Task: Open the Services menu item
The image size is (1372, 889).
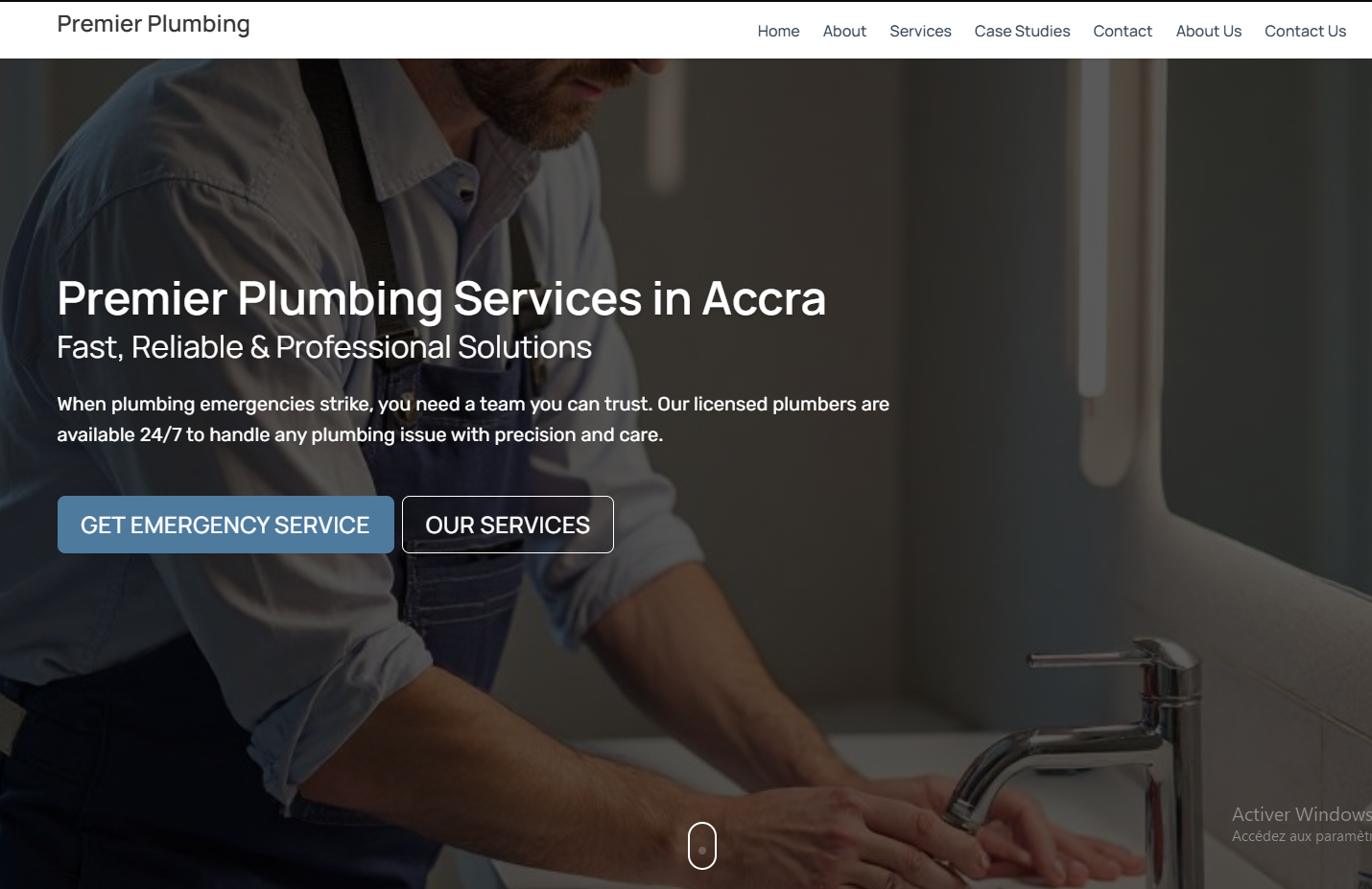Action: click(x=920, y=31)
